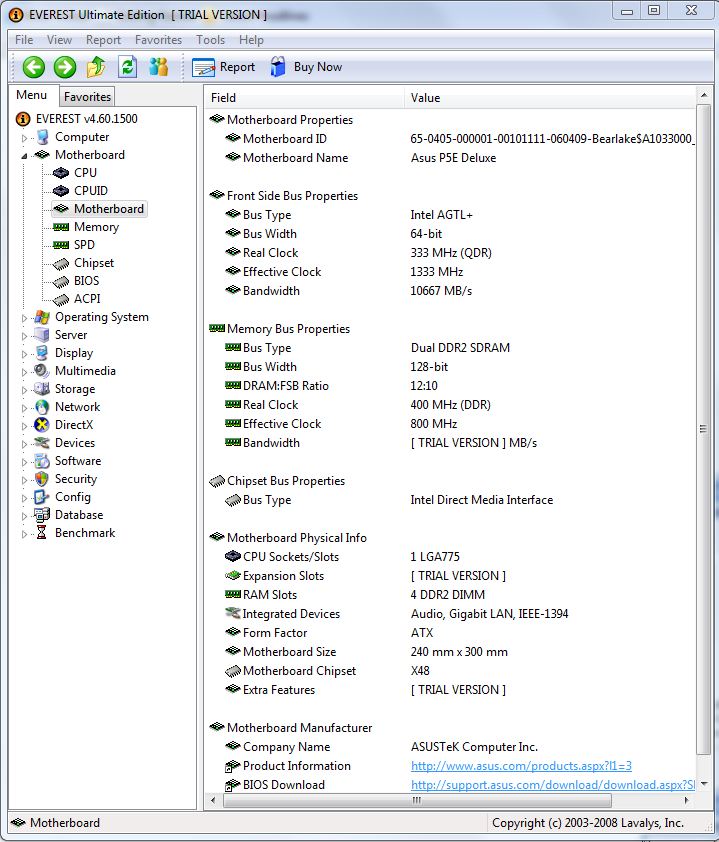Open the Report menu

[104, 40]
